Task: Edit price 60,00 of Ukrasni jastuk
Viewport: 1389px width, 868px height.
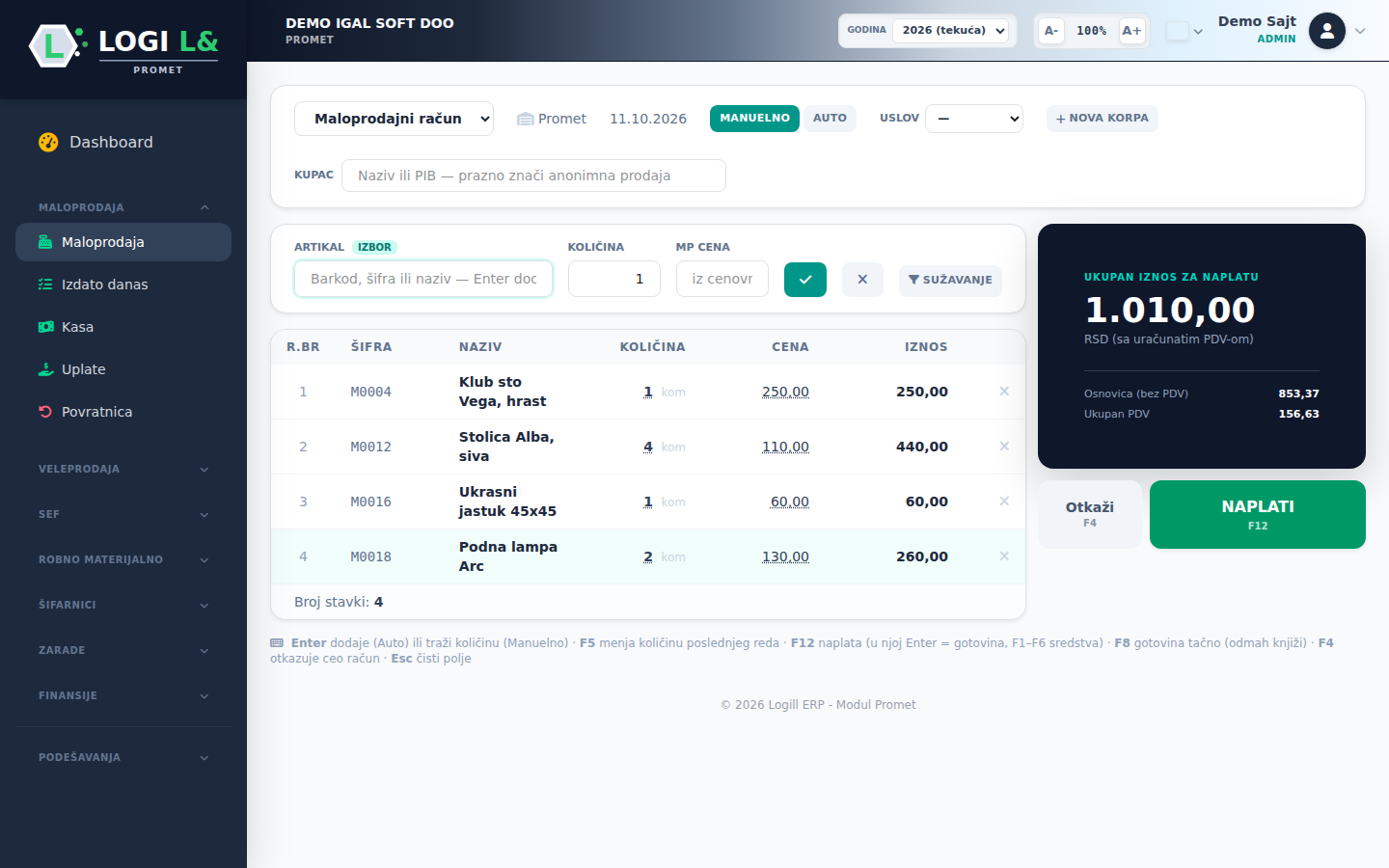Action: [x=790, y=502]
